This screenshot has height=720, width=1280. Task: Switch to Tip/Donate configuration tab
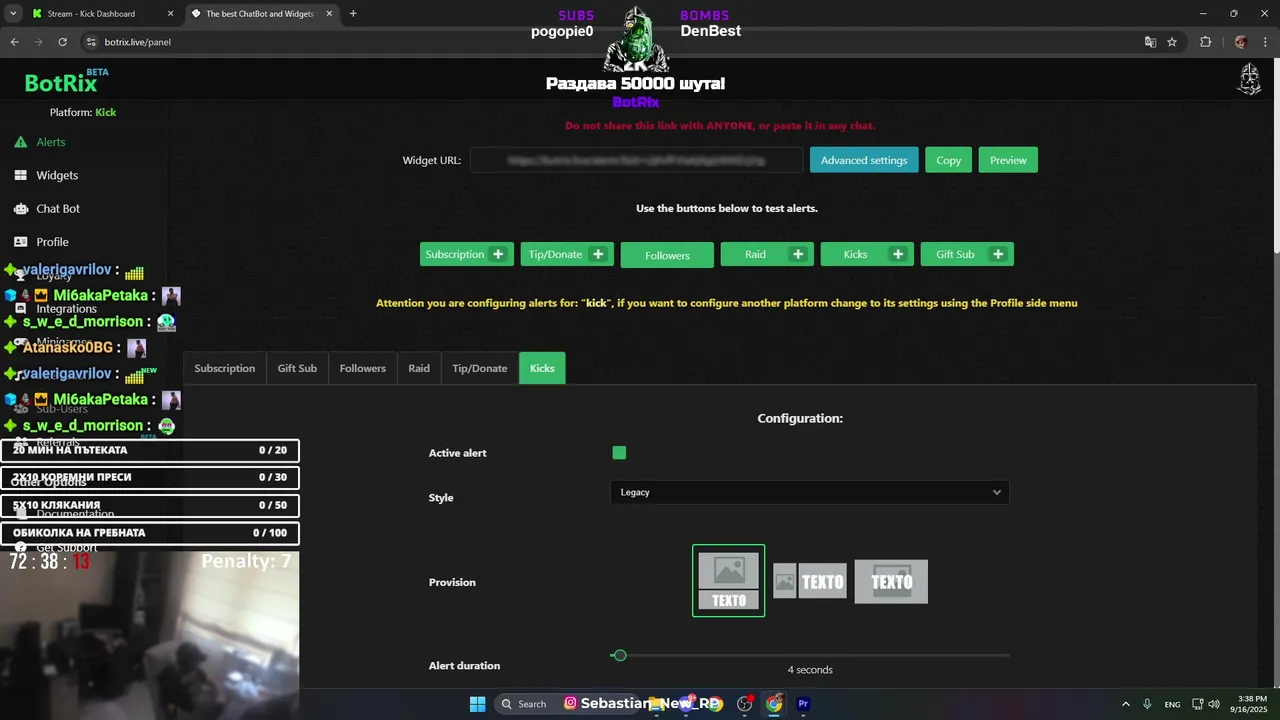tap(480, 368)
